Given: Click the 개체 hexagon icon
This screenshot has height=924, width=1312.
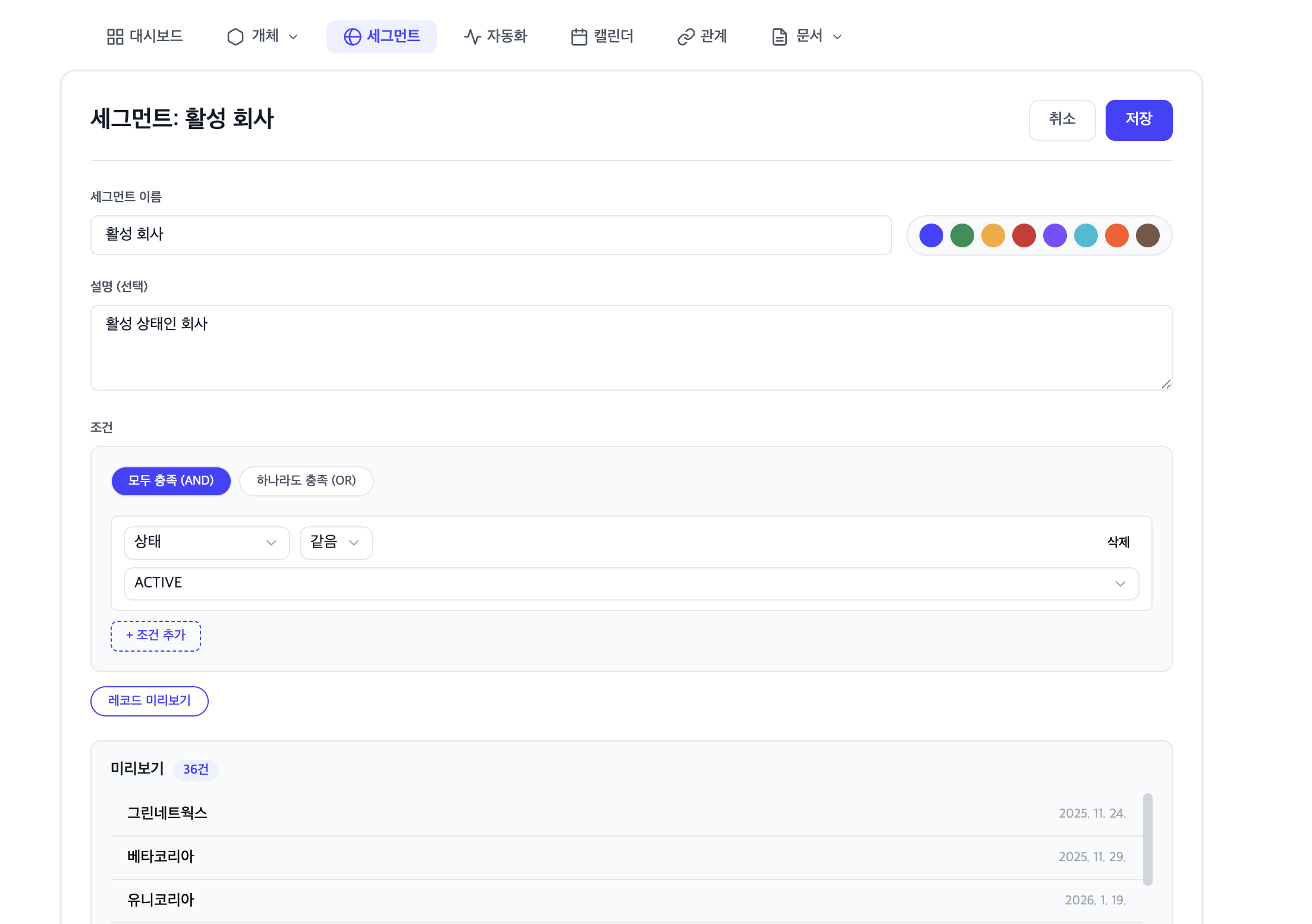Looking at the screenshot, I should click(x=235, y=36).
